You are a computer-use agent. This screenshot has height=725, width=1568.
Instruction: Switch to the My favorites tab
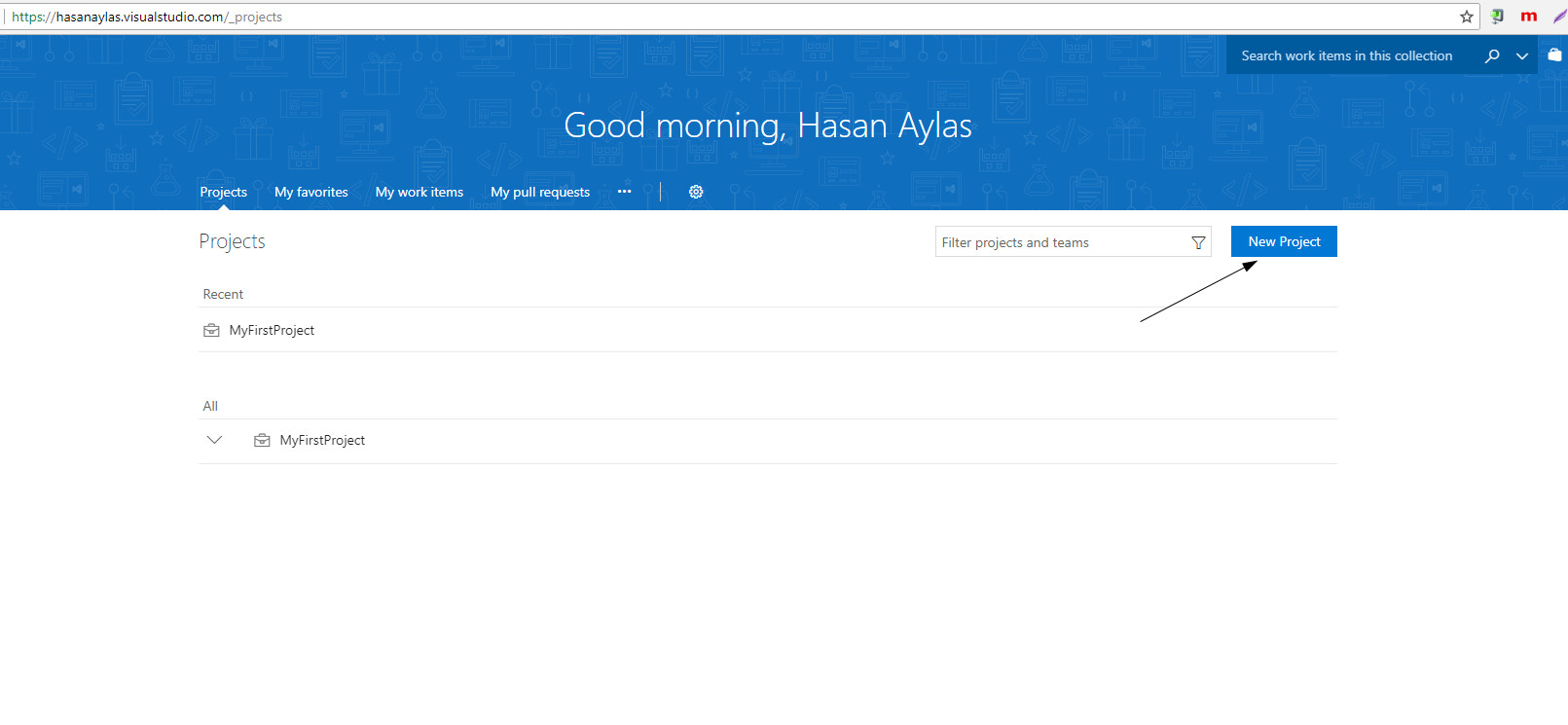click(x=311, y=192)
